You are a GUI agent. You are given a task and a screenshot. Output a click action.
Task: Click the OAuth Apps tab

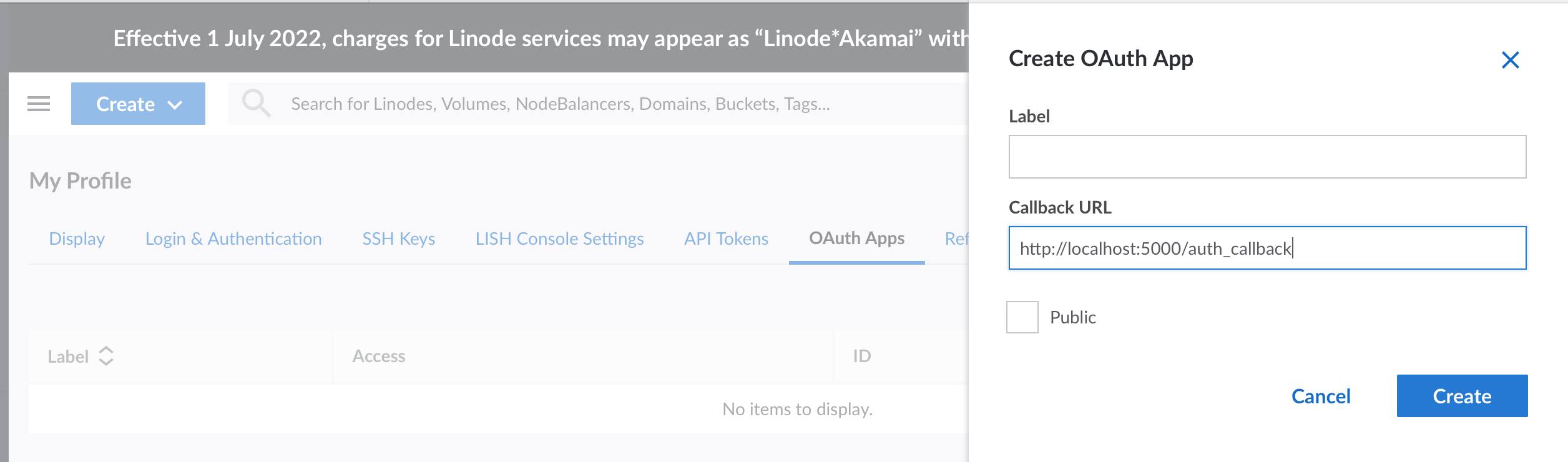click(856, 238)
